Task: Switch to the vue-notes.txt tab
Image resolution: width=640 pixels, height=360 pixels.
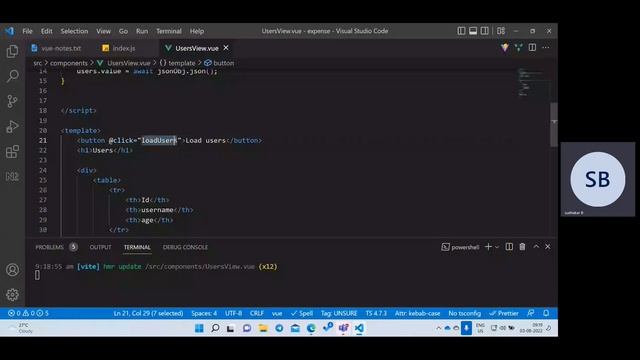Action: (x=61, y=48)
